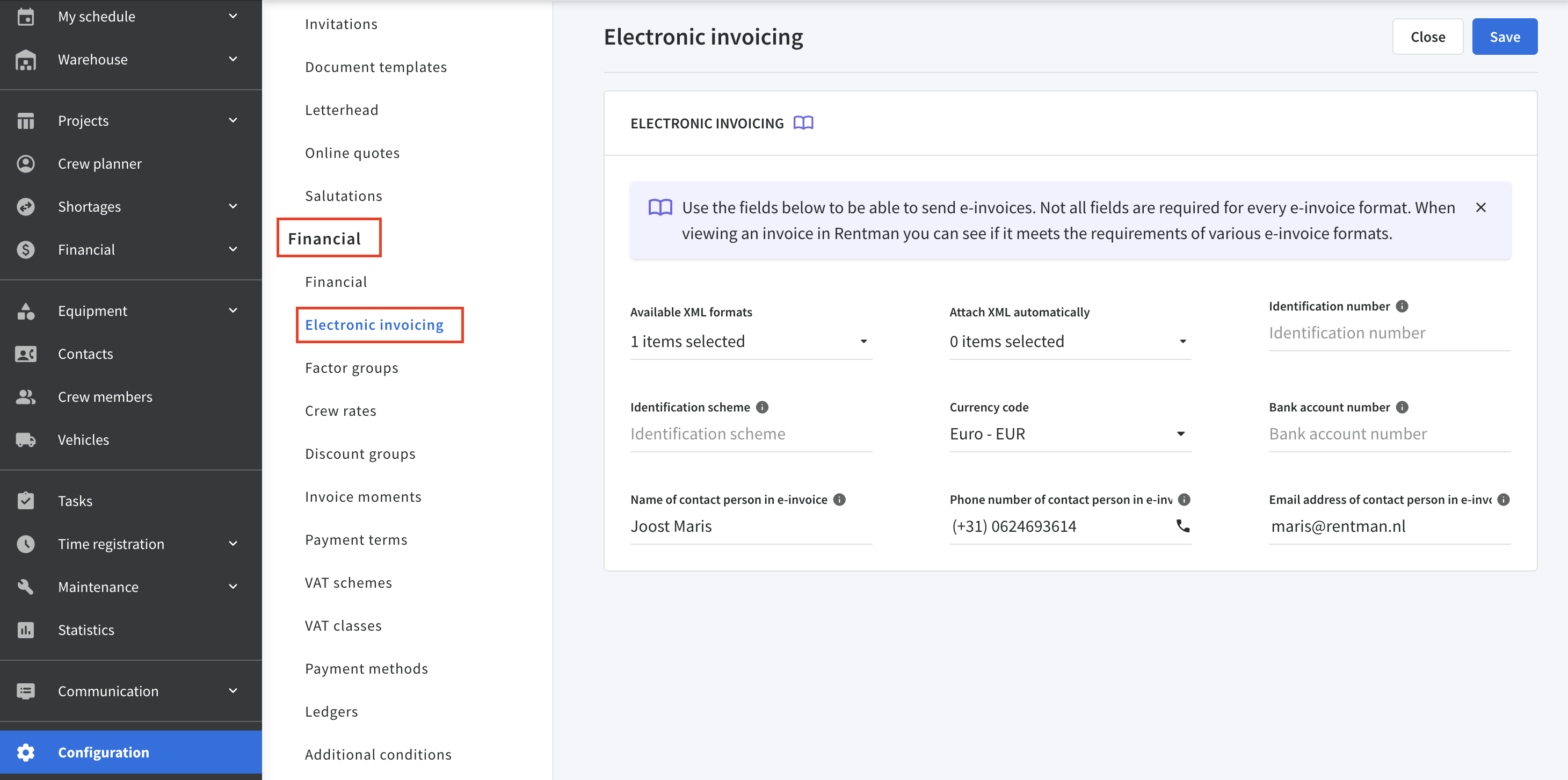
Task: Expand the My schedule chevron
Action: click(x=233, y=17)
